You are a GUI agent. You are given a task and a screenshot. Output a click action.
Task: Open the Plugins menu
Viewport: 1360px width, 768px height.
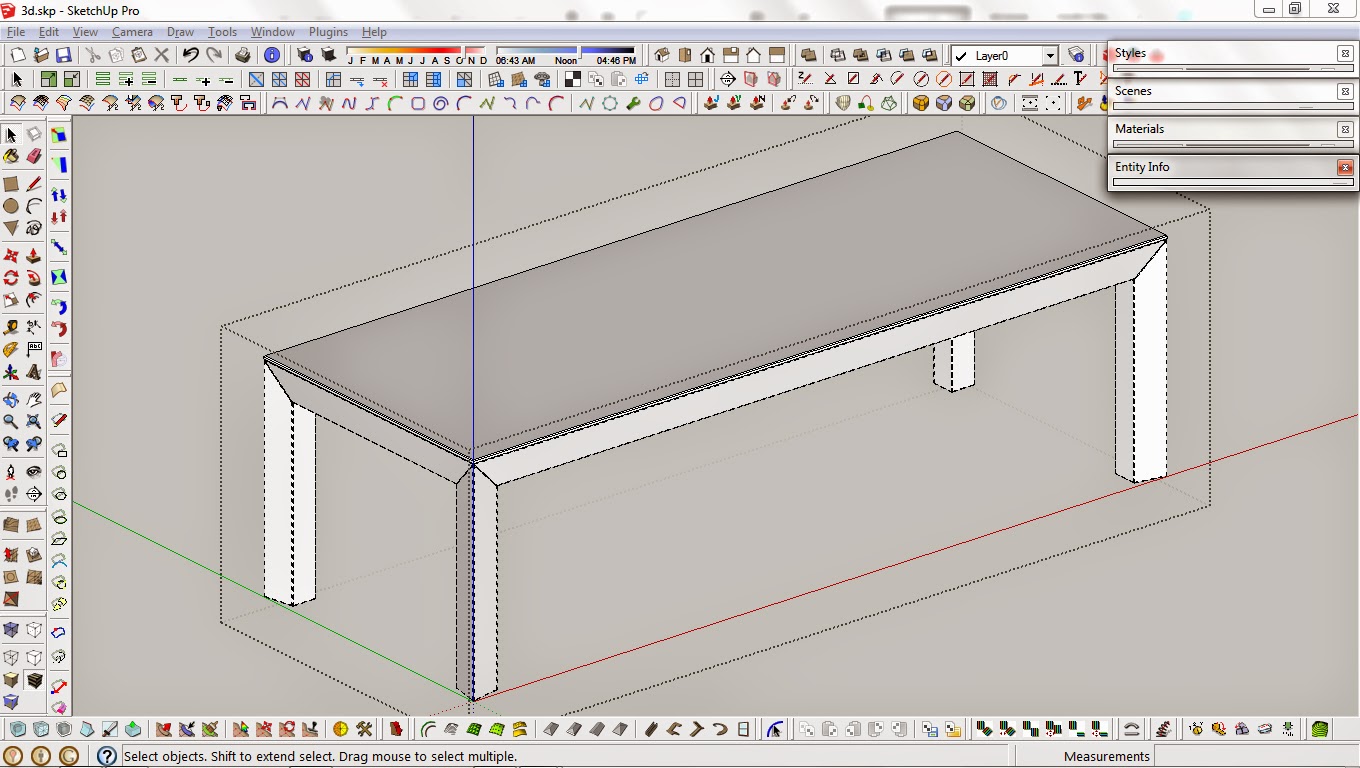(328, 32)
